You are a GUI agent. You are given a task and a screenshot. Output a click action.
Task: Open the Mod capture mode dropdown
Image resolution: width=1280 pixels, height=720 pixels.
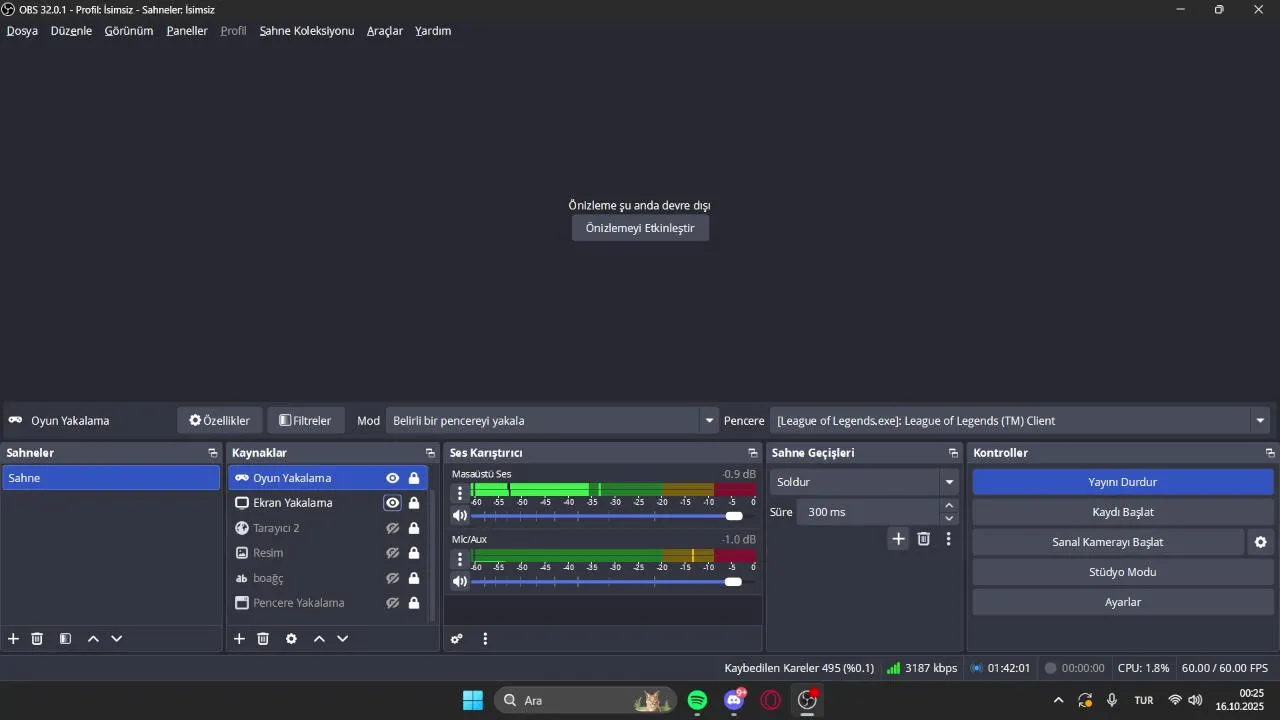coord(552,421)
